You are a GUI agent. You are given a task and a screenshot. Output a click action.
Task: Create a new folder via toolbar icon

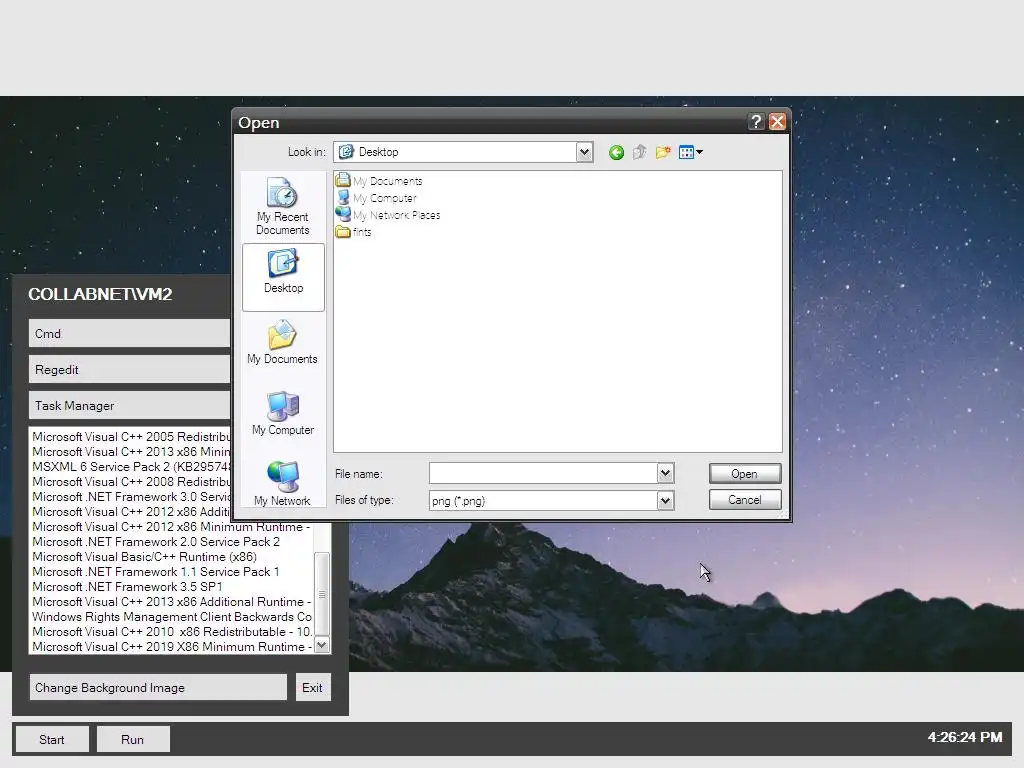tap(663, 153)
